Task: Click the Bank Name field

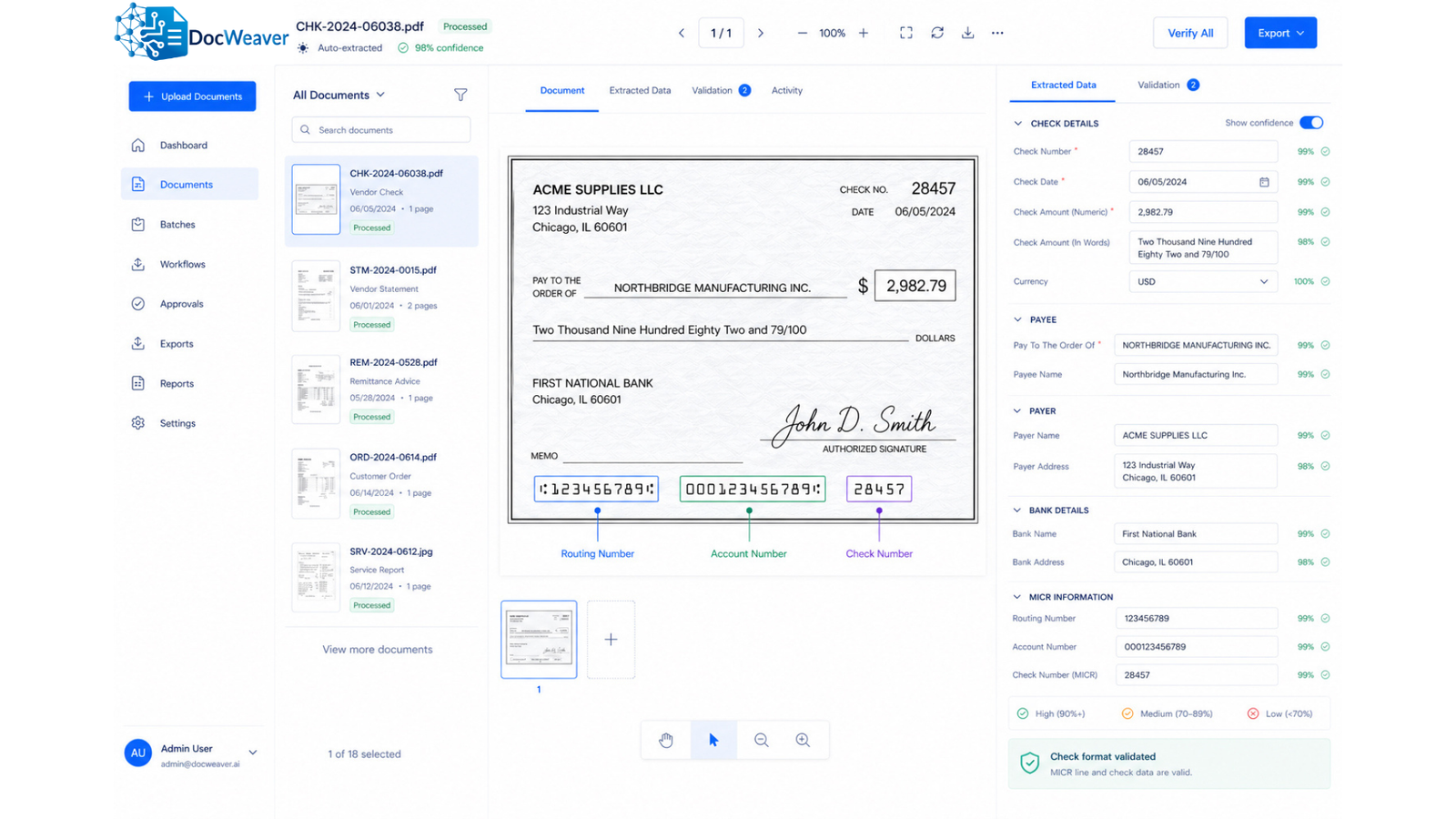Action: [x=1195, y=534]
